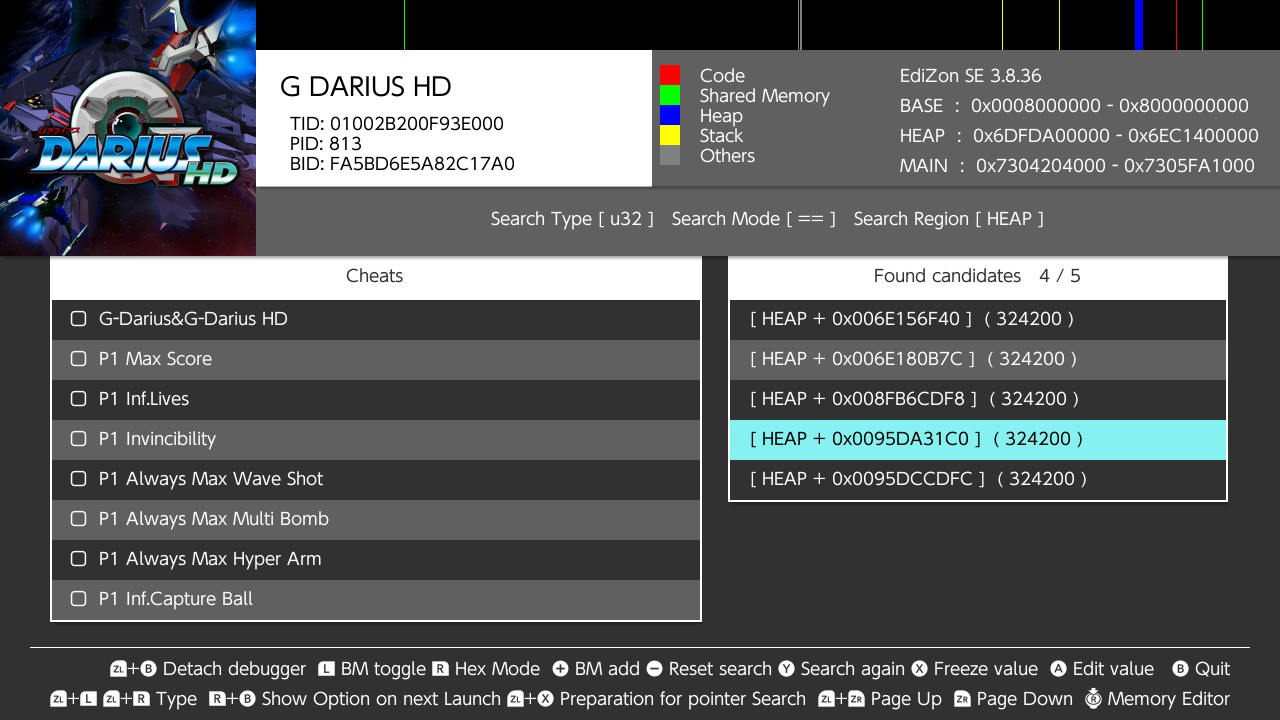
Task: Click the Edit value label
Action: coord(1113,669)
